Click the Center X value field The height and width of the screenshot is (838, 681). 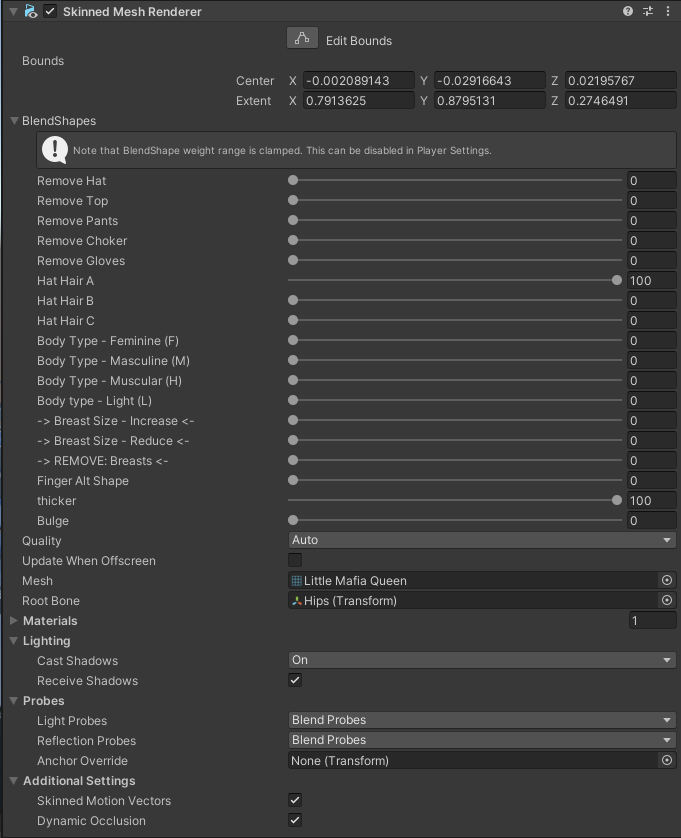click(358, 81)
